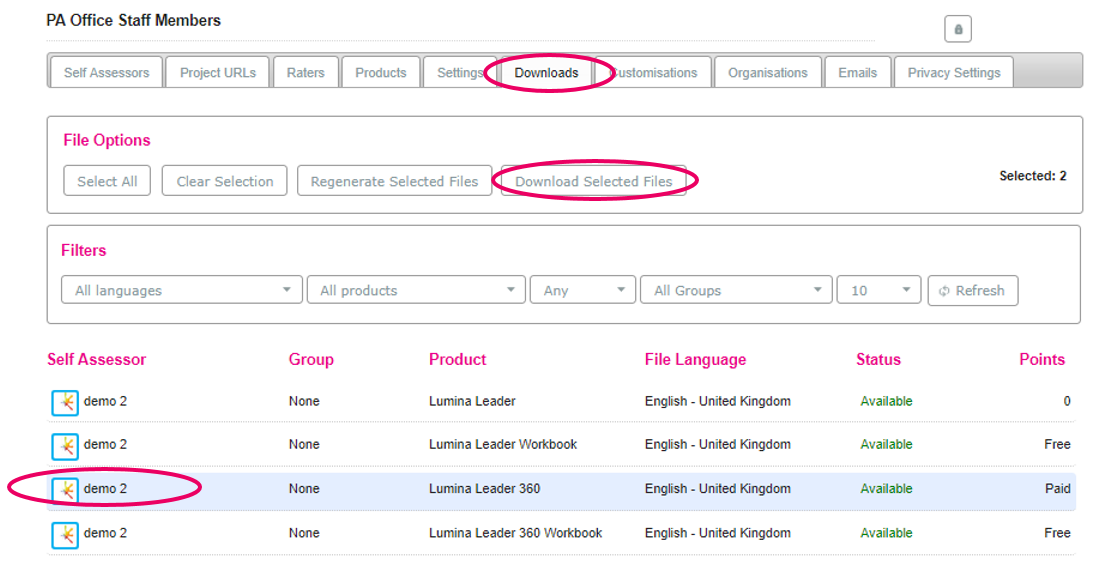Click the Status column header

(878, 359)
